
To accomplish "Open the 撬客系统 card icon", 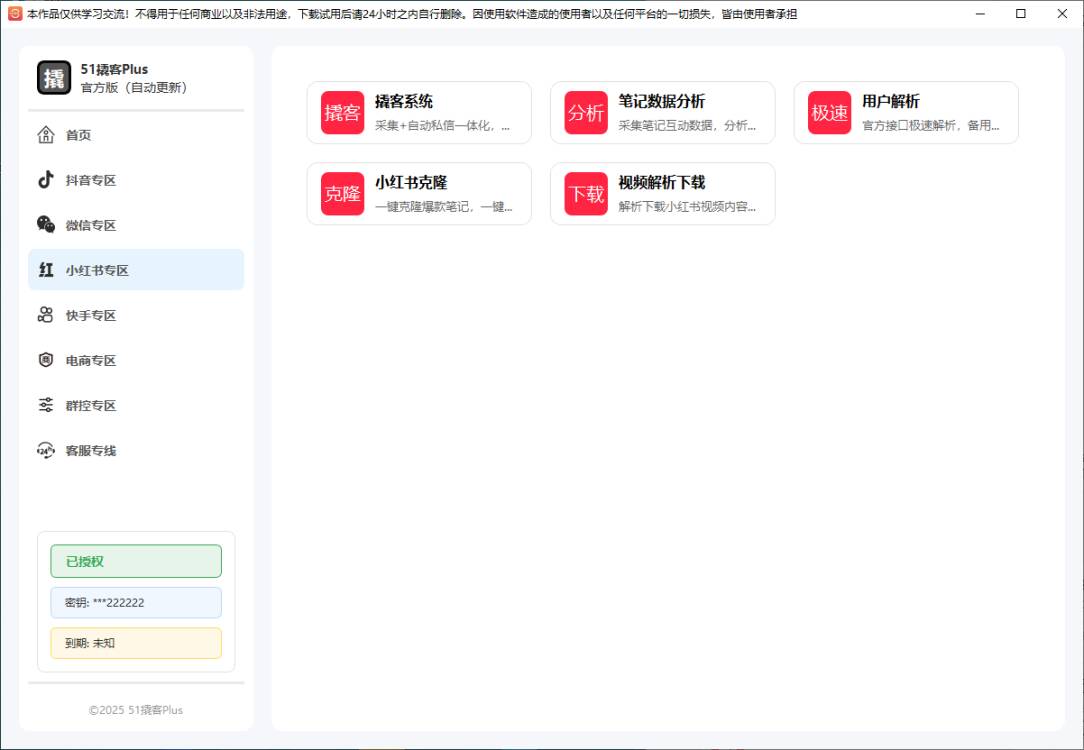I will [x=343, y=112].
